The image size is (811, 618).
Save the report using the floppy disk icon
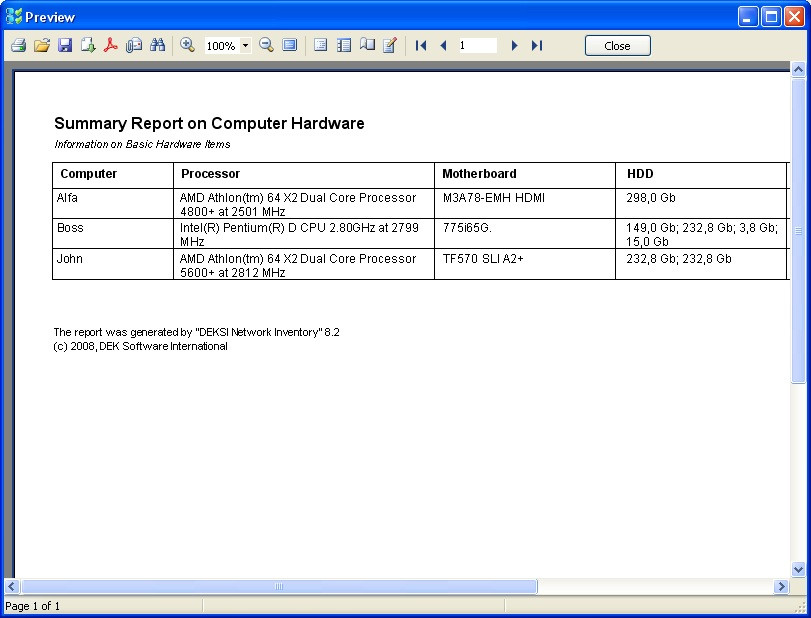65,46
